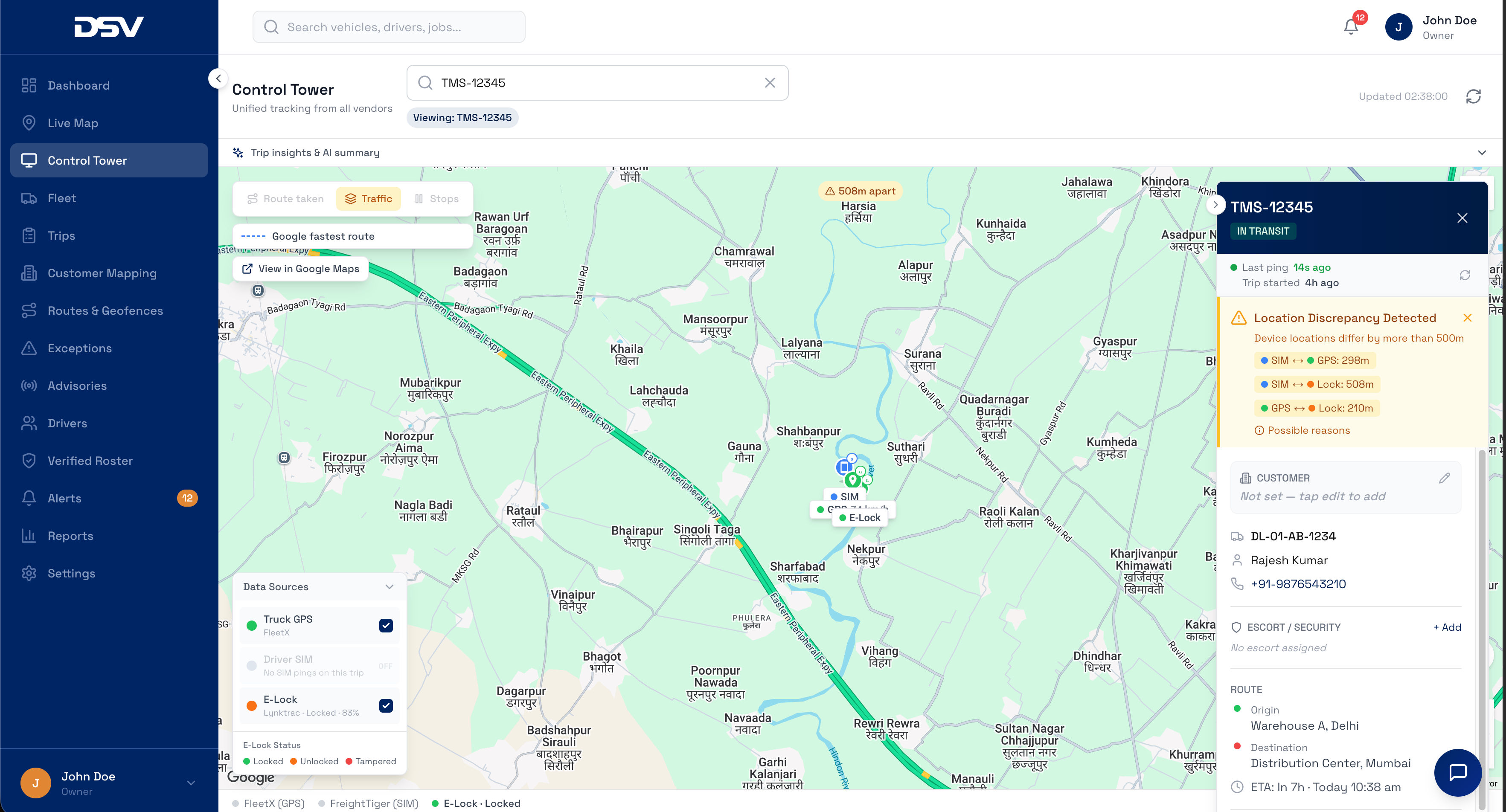Toggle Driver SIM OFF switch
The width and height of the screenshot is (1506, 812).
pyautogui.click(x=385, y=666)
